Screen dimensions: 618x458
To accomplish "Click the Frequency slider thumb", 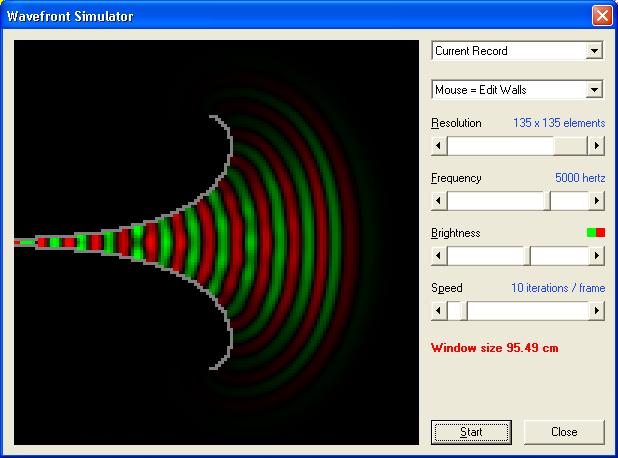I will click(x=547, y=201).
